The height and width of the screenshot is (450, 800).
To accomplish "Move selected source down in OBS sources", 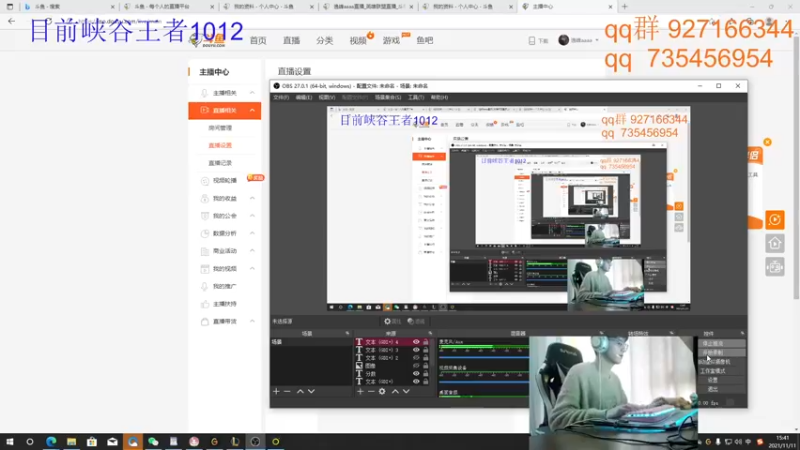I will click(x=406, y=391).
